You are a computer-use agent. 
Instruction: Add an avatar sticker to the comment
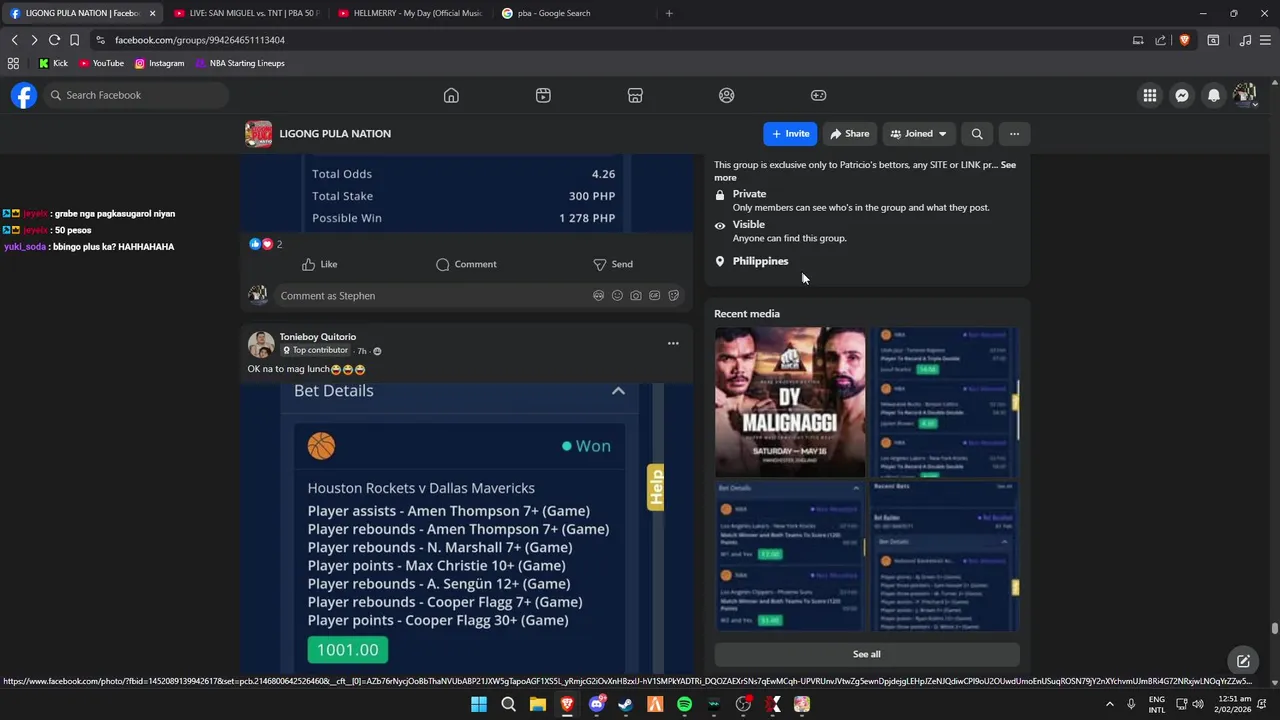[x=598, y=296]
